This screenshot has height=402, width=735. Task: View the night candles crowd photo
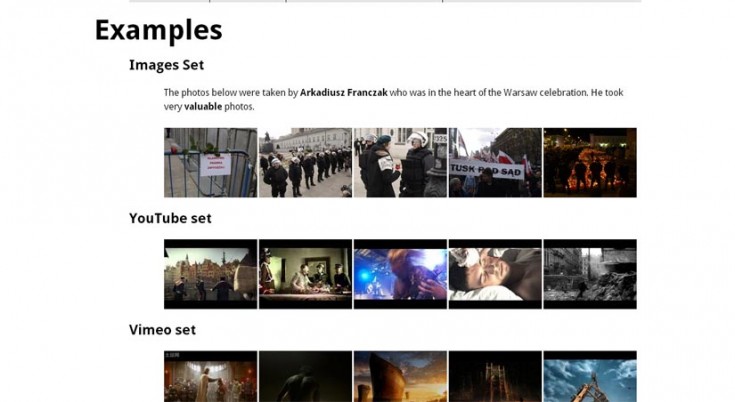click(x=590, y=163)
